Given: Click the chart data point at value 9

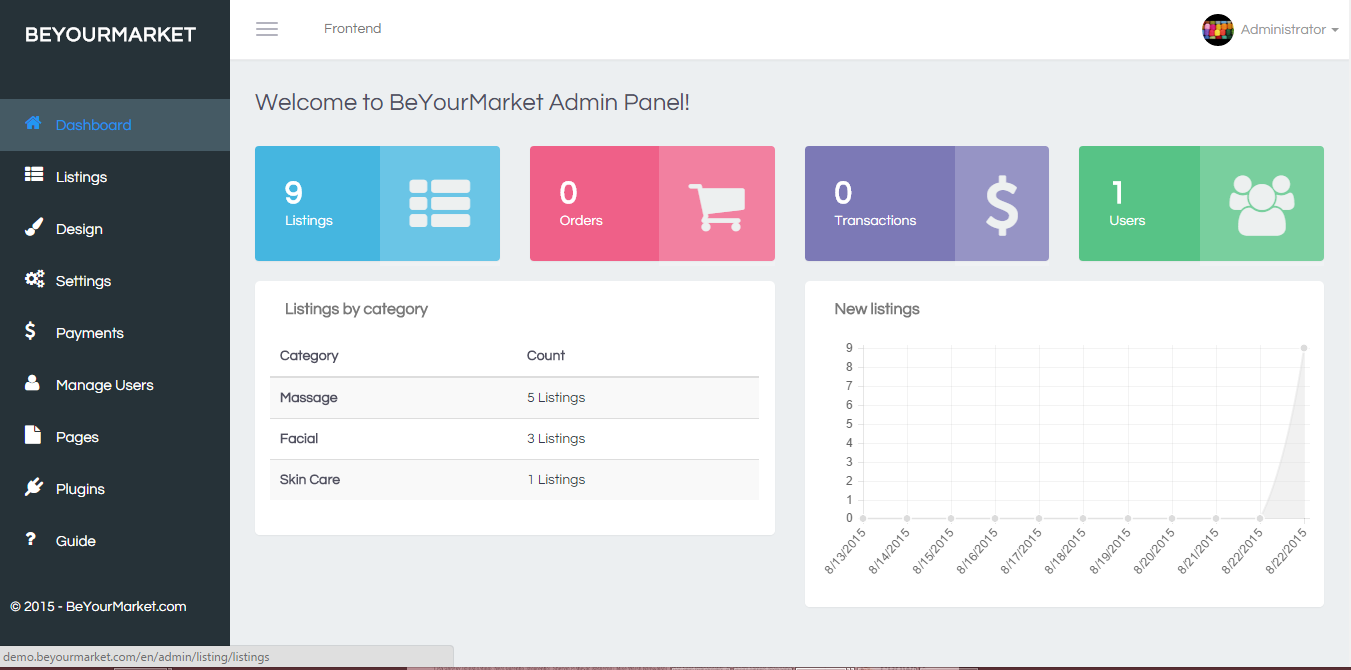Looking at the screenshot, I should tap(1304, 348).
